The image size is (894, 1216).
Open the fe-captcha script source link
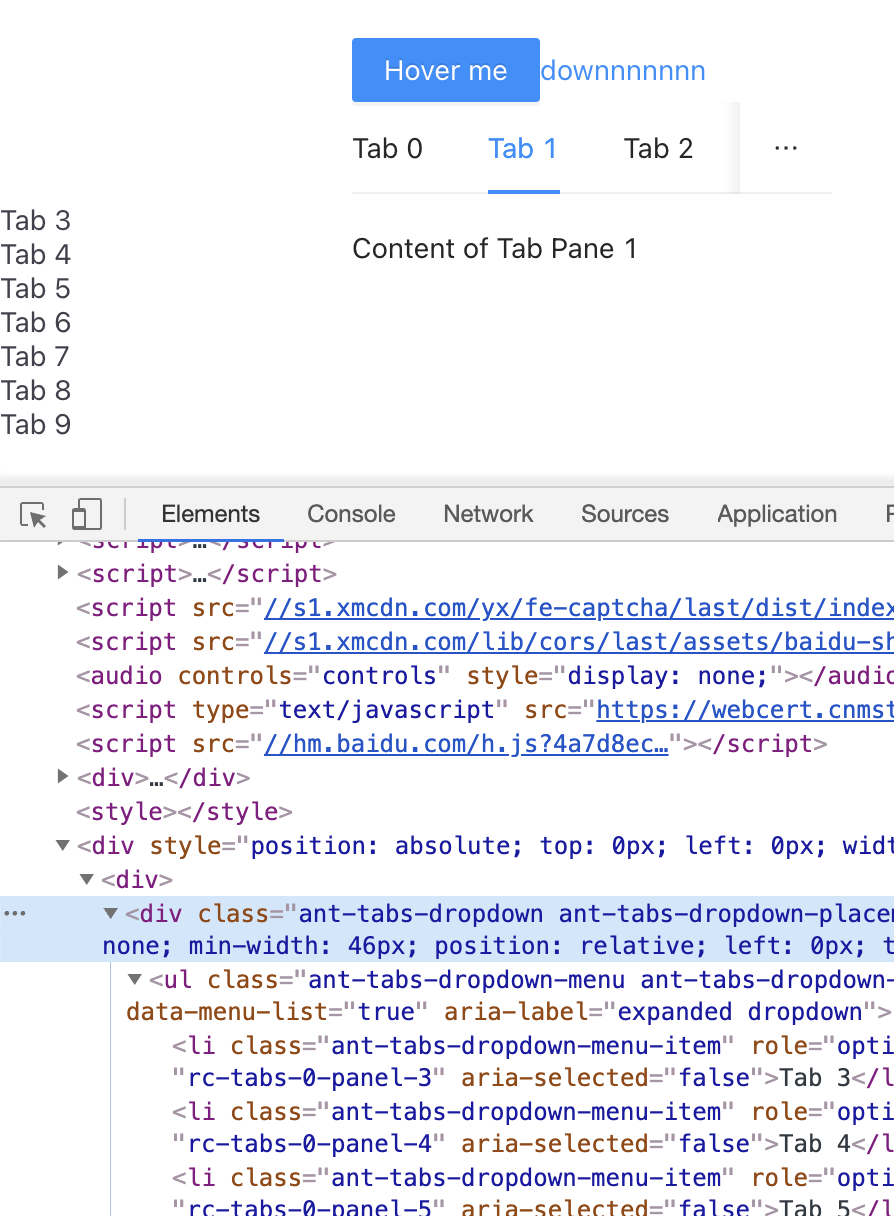tap(578, 607)
